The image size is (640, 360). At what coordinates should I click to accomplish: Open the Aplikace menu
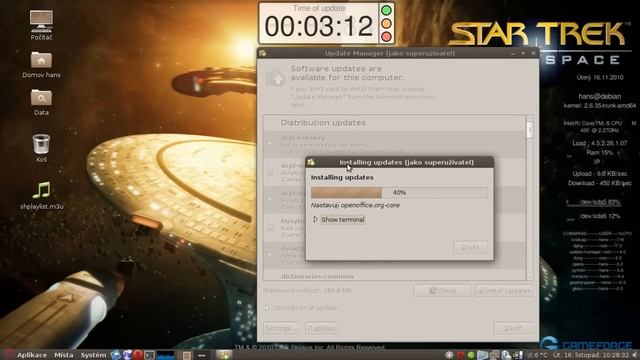(32, 355)
